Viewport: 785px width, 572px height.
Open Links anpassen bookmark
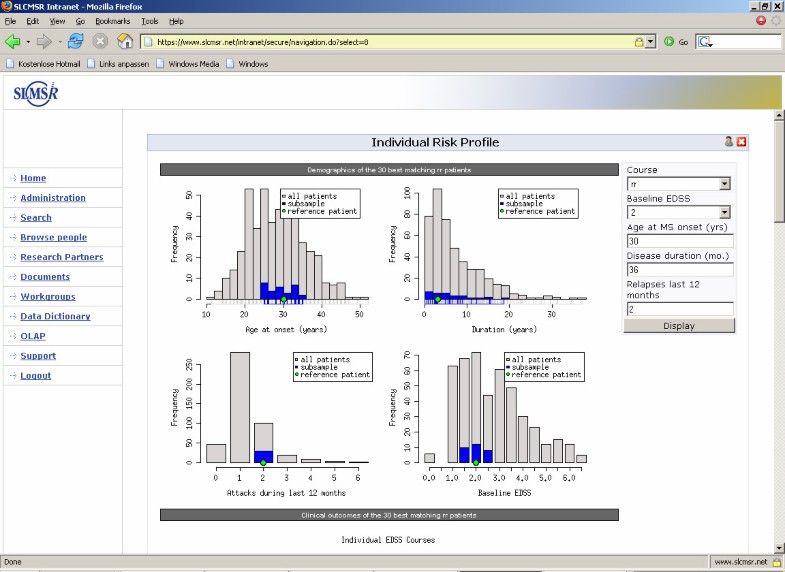(x=118, y=64)
